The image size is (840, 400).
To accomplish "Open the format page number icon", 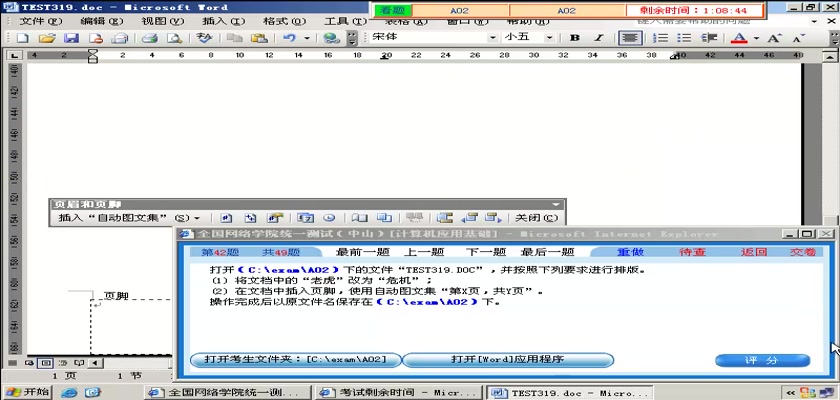I will pyautogui.click(x=275, y=218).
